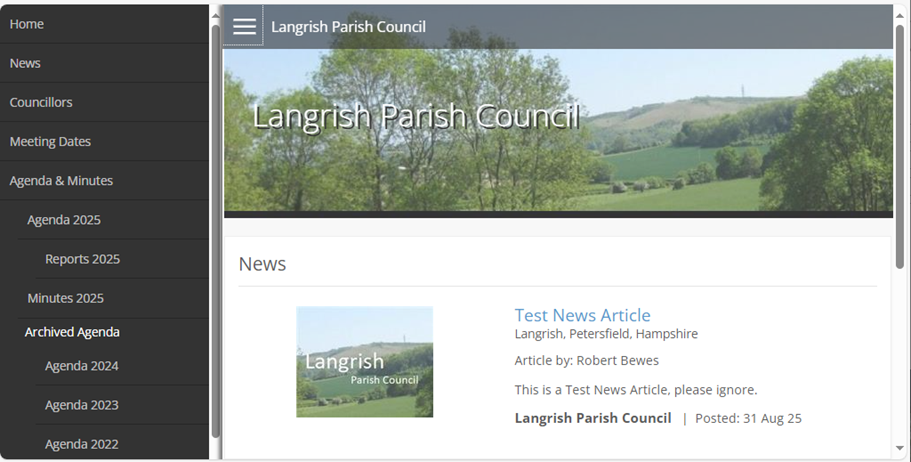Open Agenda 2022 archive
This screenshot has height=462, width=911.
pos(81,444)
